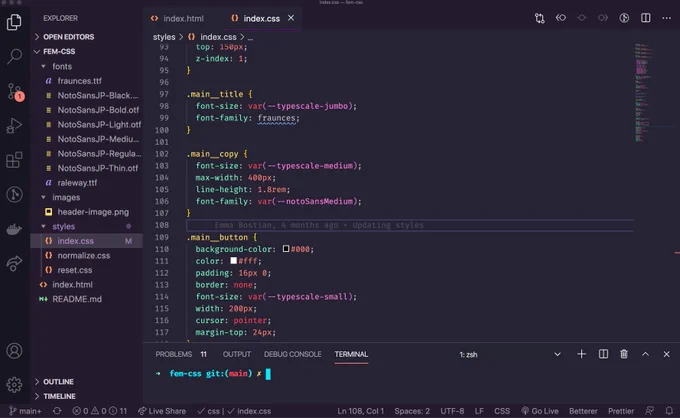Image resolution: width=680 pixels, height=418 pixels.
Task: Click UTF-8 encoding in status bar
Action: (x=452, y=411)
